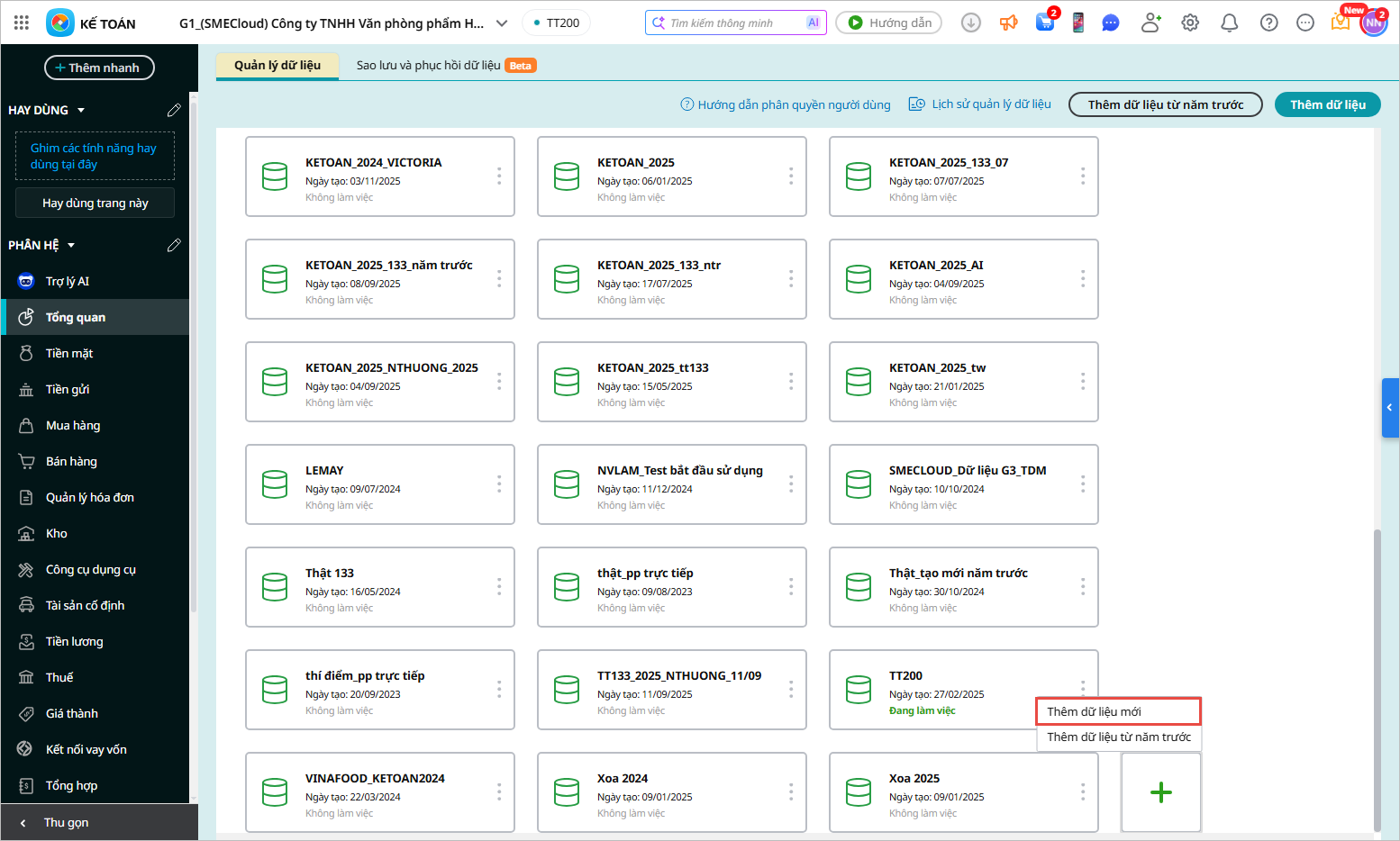Image resolution: width=1400 pixels, height=841 pixels.
Task: Select Tiền mặt in the sidebar
Action: [69, 353]
